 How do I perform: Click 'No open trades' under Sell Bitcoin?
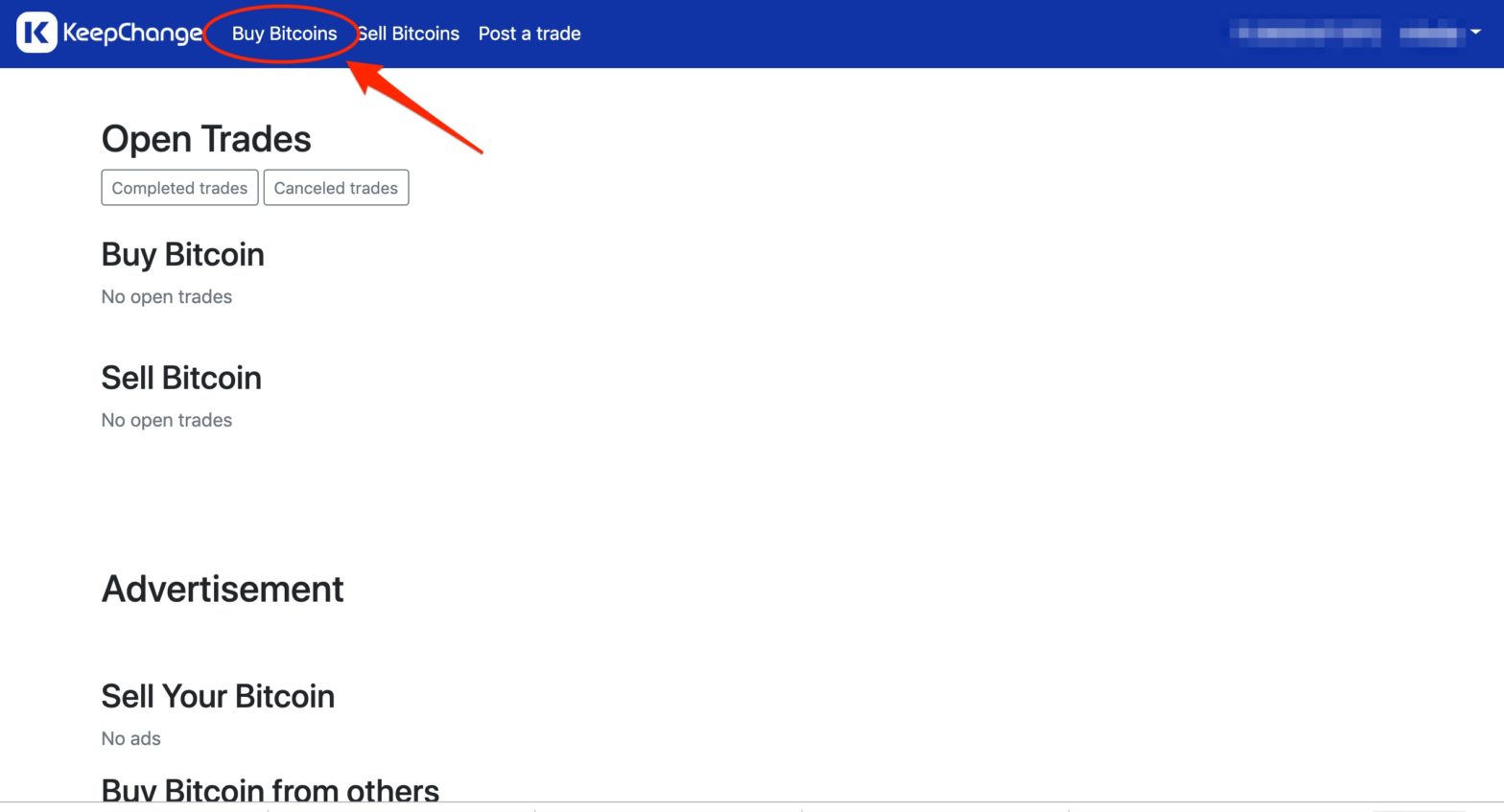point(167,420)
